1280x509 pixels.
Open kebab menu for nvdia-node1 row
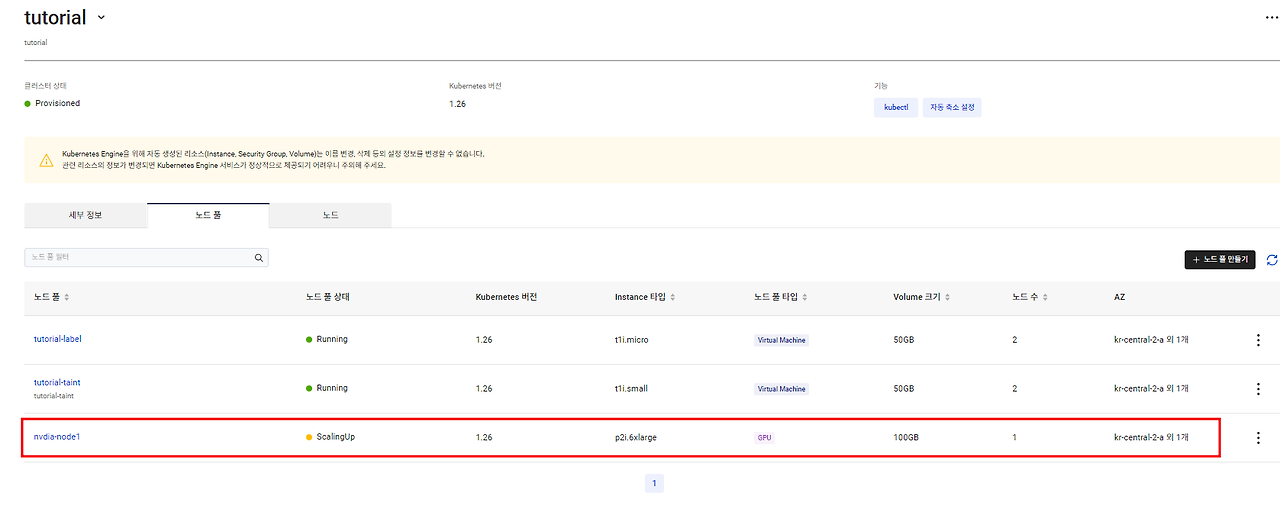coord(1258,438)
